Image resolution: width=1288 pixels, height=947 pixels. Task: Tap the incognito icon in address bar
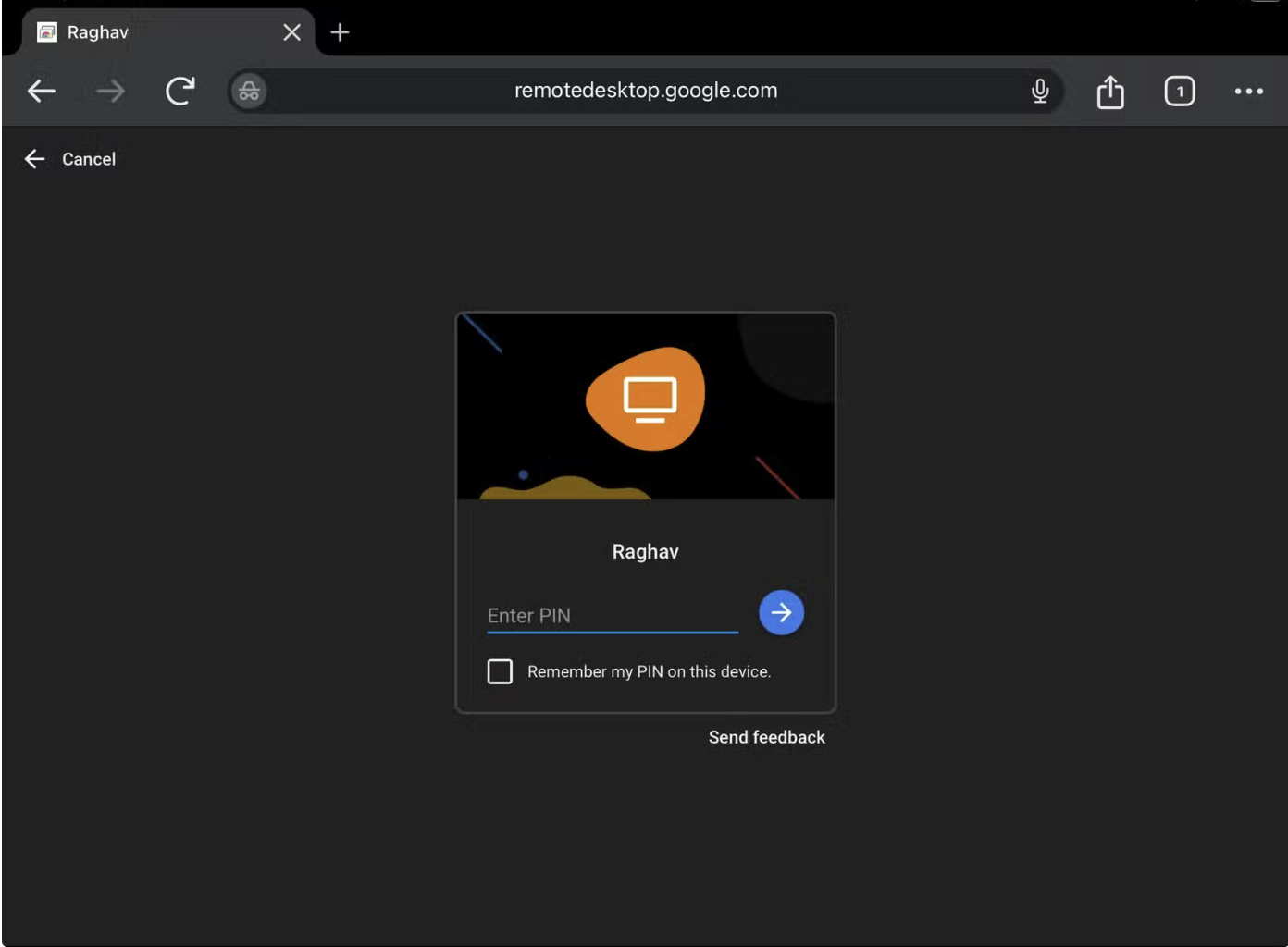coord(249,91)
